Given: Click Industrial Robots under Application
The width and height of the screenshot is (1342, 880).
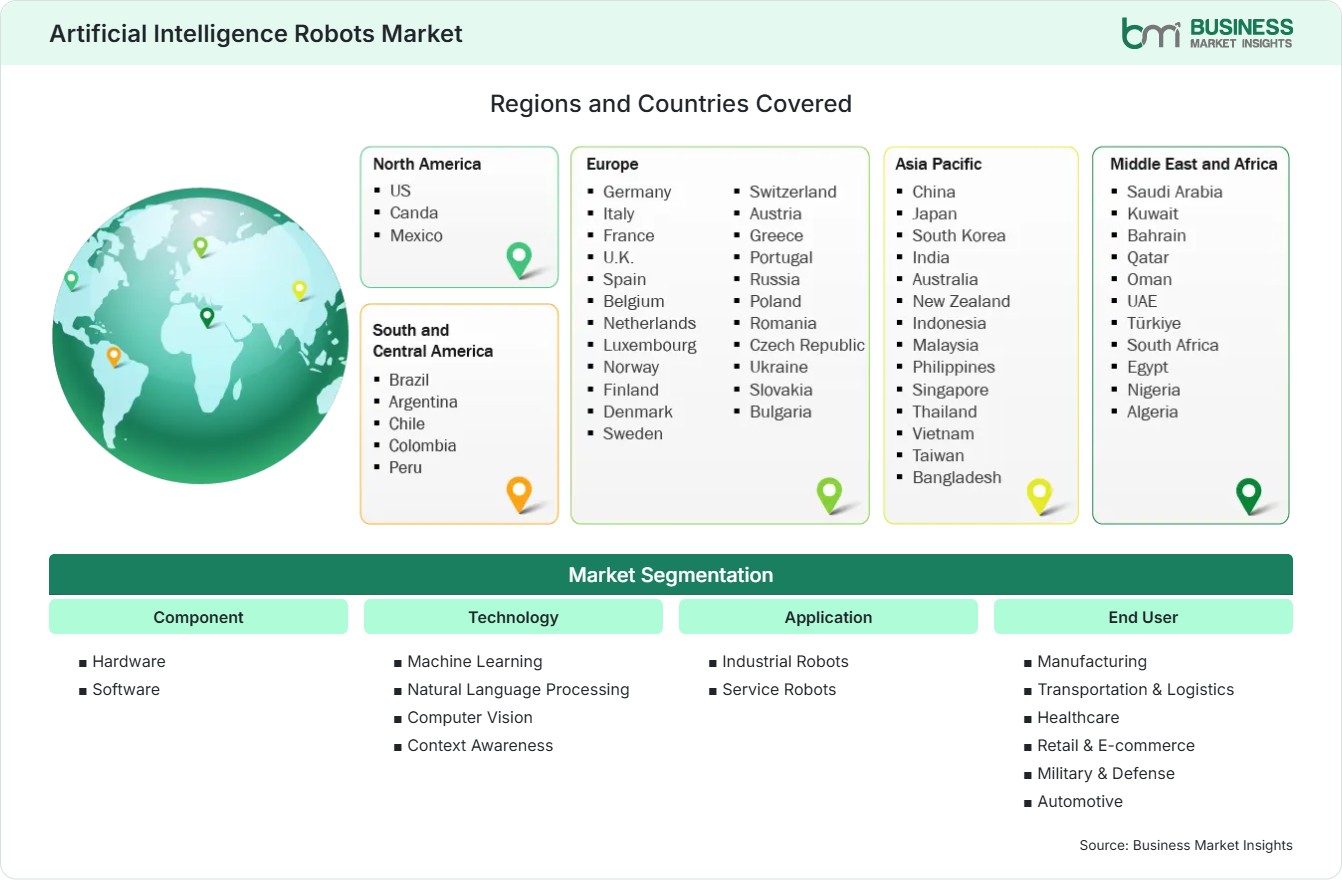Looking at the screenshot, I should point(785,661).
